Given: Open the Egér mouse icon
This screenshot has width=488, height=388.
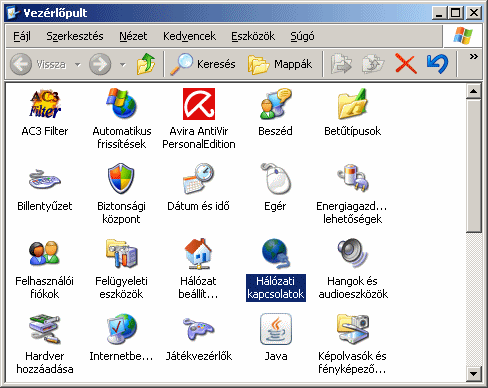Looking at the screenshot, I should [x=276, y=179].
